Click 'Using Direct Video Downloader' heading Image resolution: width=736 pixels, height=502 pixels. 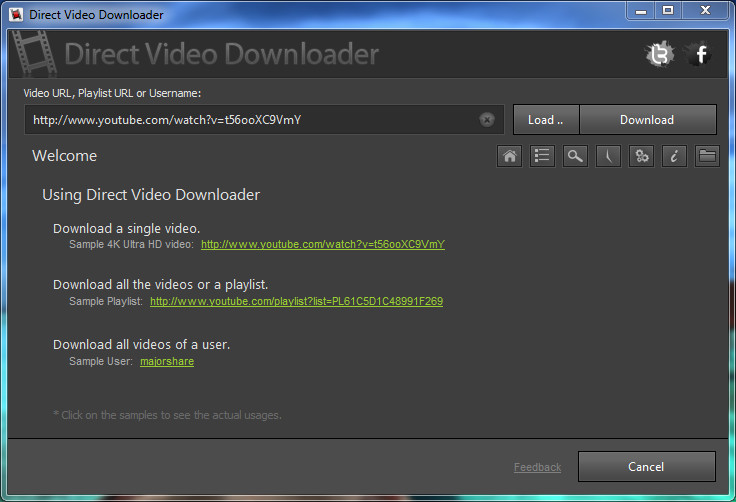(x=151, y=195)
